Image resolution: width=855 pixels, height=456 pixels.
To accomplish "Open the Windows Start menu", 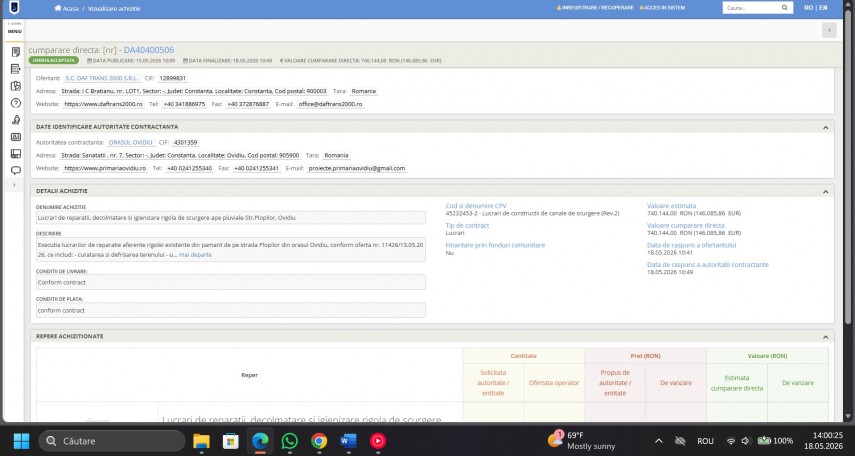I will (x=21, y=441).
